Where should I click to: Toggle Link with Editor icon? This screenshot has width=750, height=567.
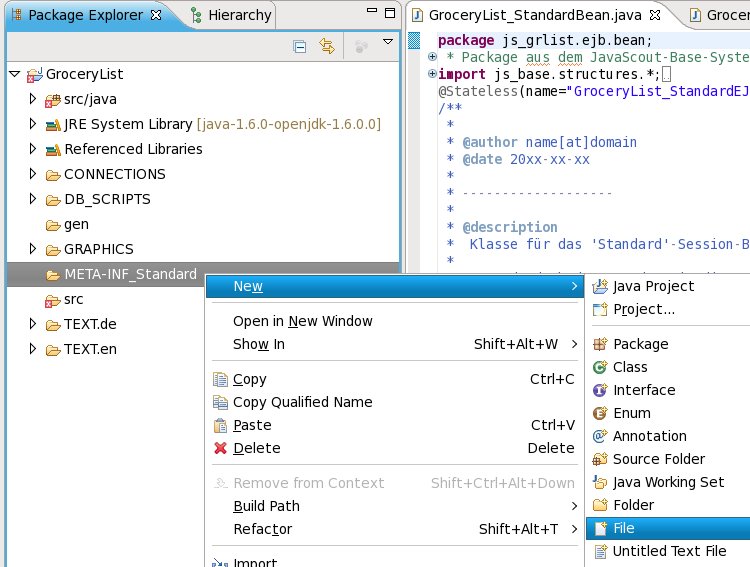tap(326, 45)
